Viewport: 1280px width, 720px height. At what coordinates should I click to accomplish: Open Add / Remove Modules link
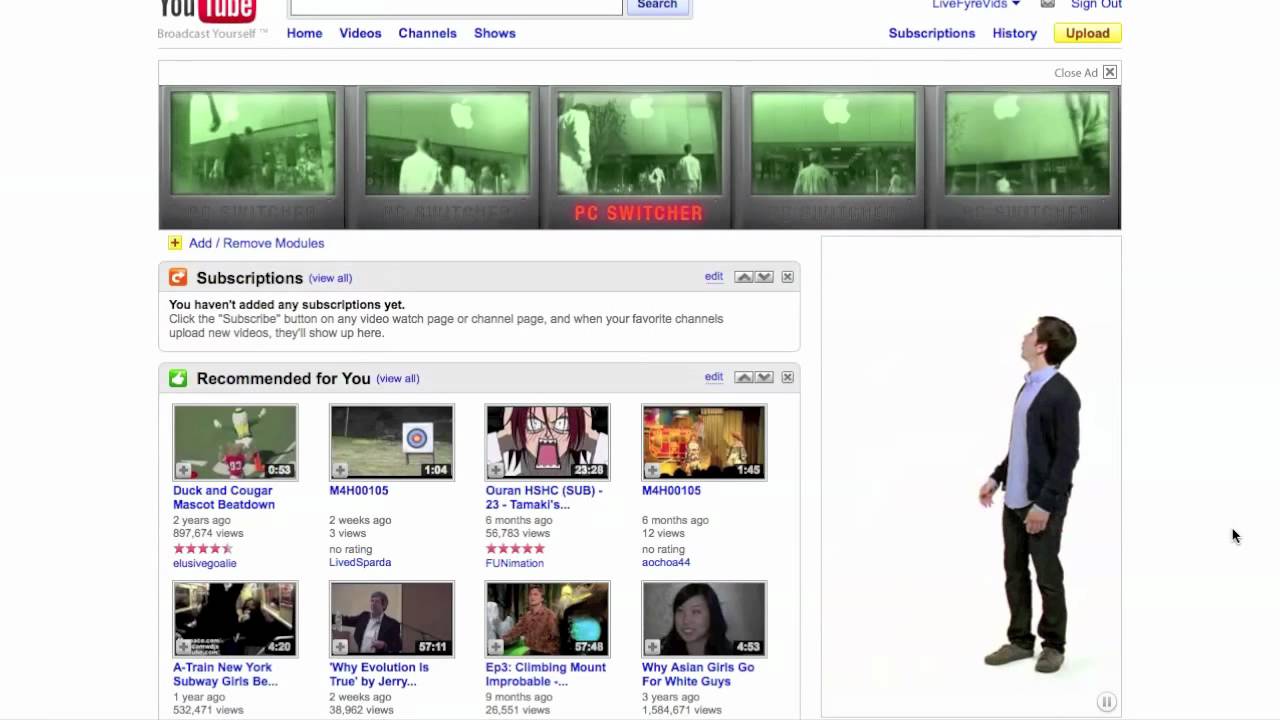click(x=256, y=243)
